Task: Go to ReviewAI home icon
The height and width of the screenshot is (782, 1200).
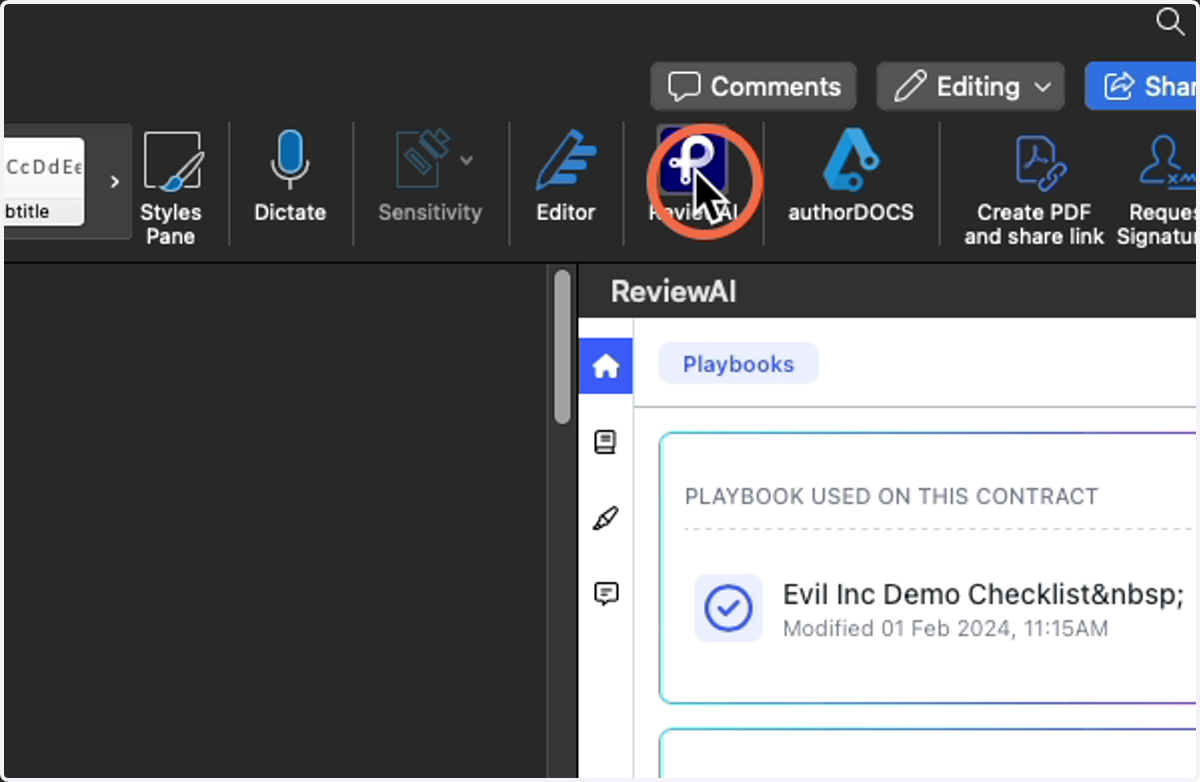Action: click(606, 367)
